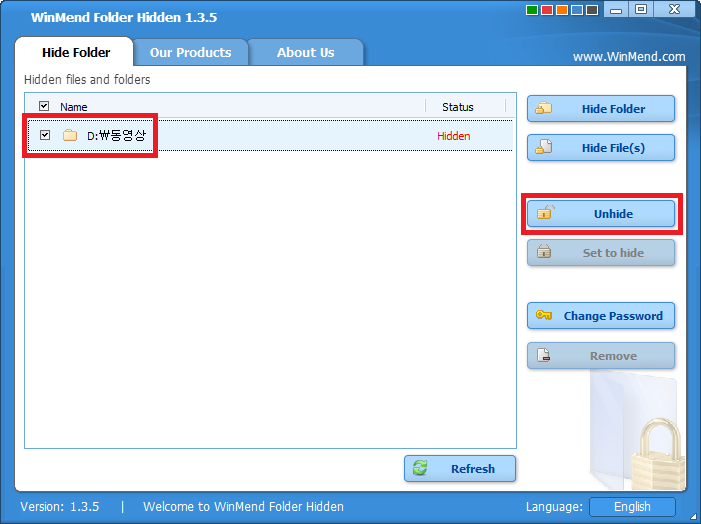Select the red color theme swatch
The height and width of the screenshot is (524, 701).
click(547, 10)
